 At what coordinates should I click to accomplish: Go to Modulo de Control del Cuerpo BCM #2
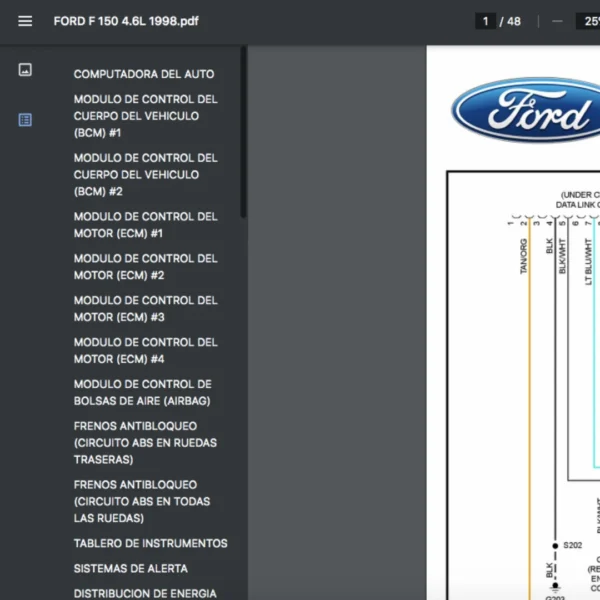point(145,174)
